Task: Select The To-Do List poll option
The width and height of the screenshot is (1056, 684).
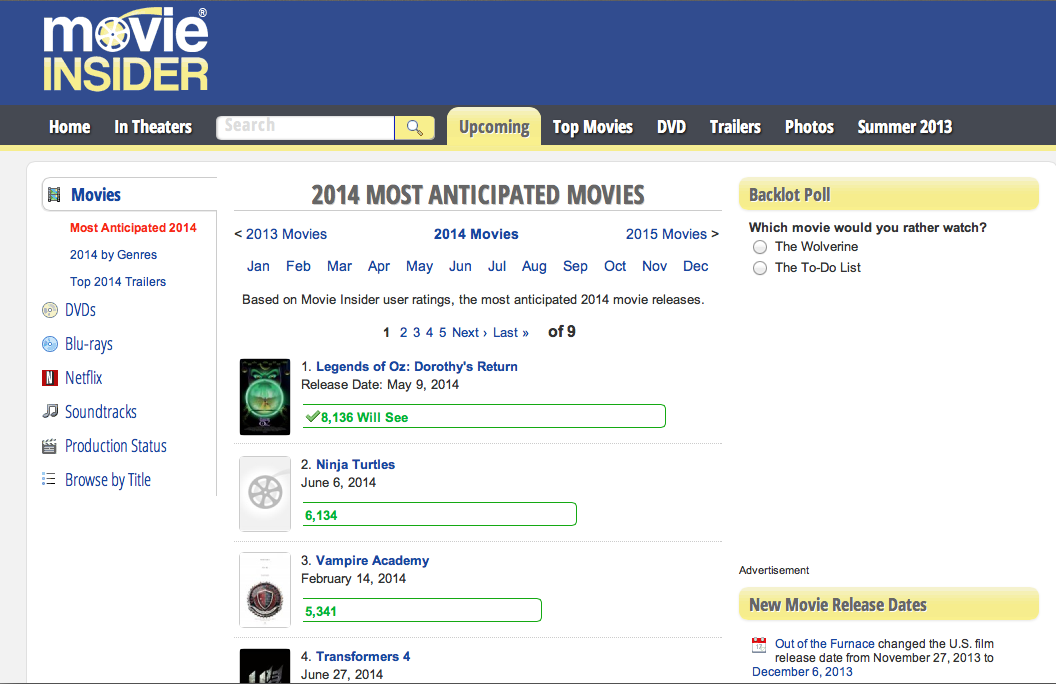Action: pos(760,268)
